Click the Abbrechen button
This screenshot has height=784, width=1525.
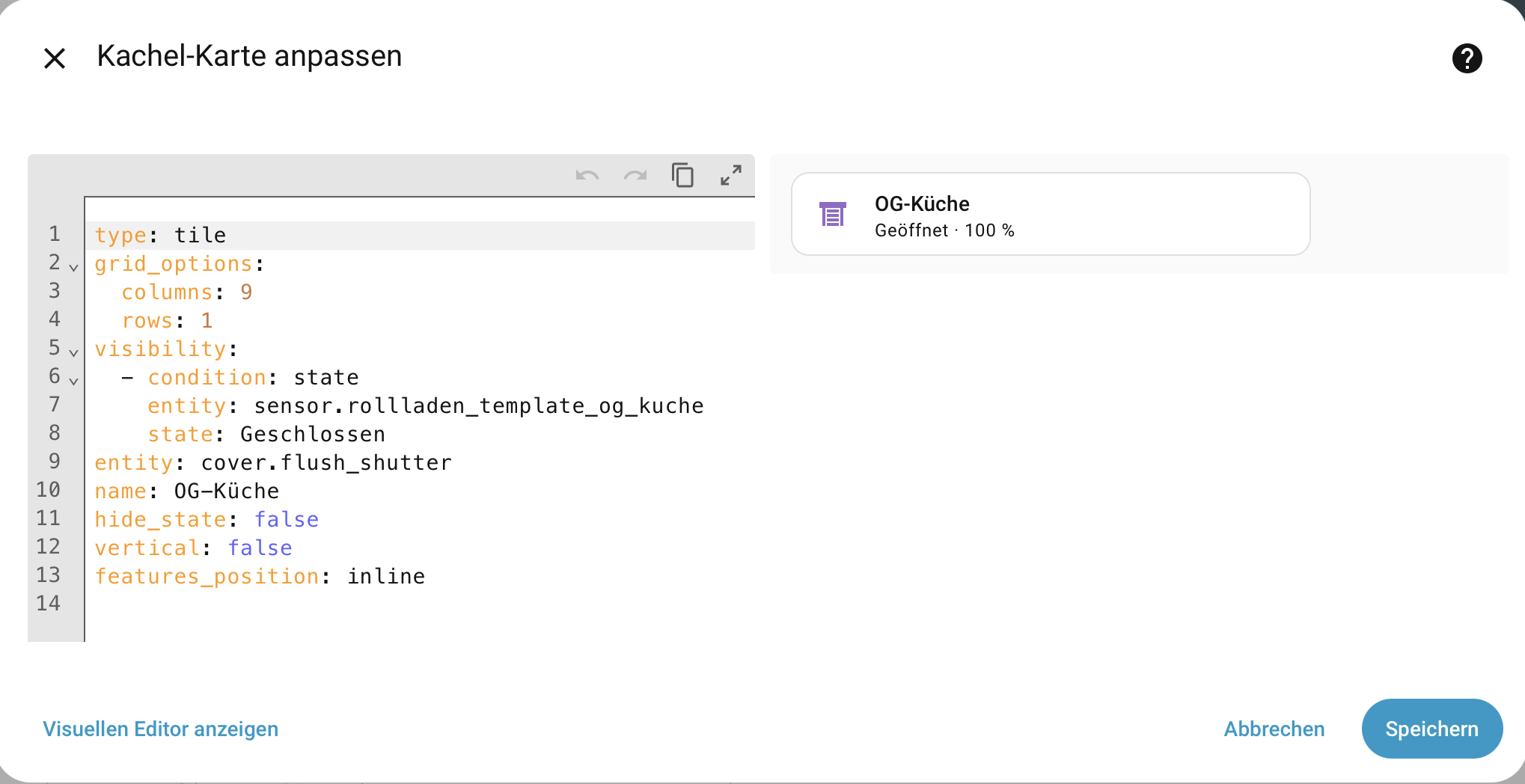tap(1274, 729)
